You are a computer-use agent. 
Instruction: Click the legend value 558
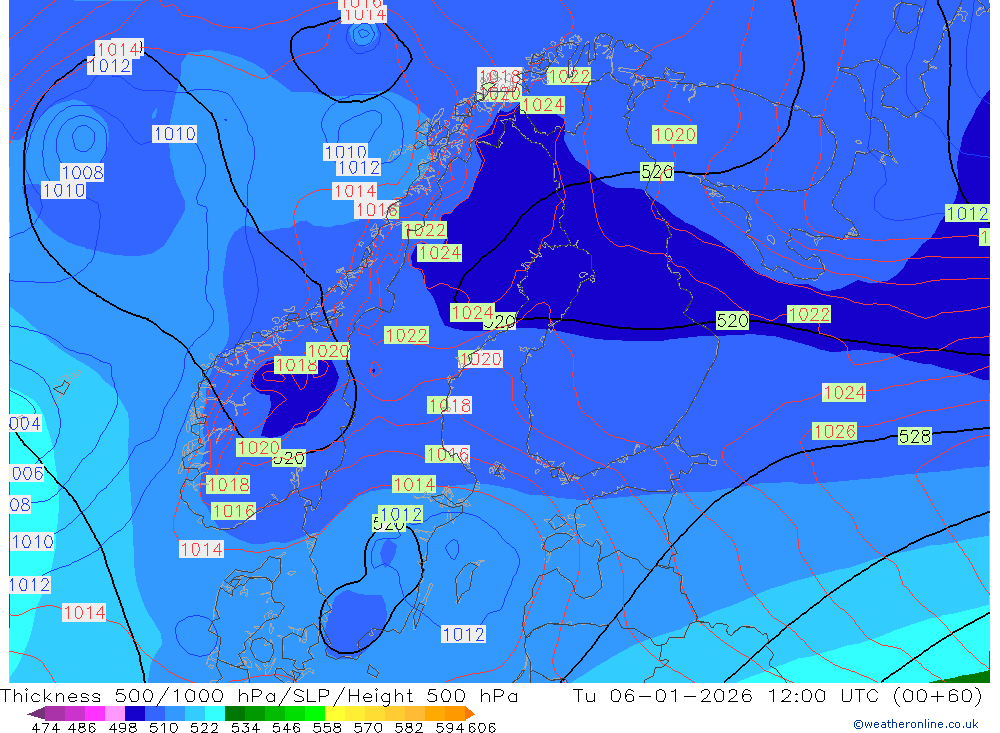click(327, 727)
